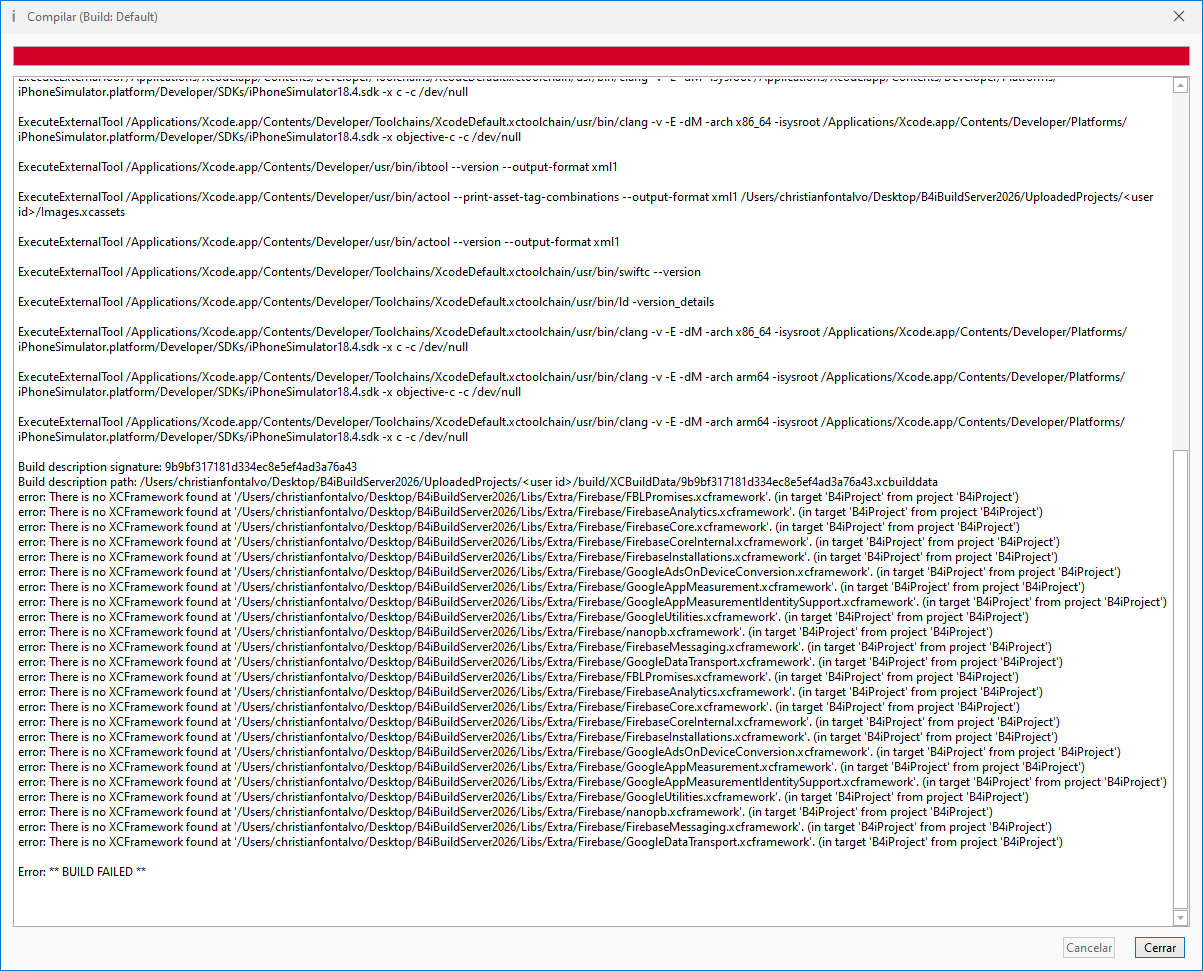
Task: Click the vertical scrollbar thumb
Action: click(1181, 678)
